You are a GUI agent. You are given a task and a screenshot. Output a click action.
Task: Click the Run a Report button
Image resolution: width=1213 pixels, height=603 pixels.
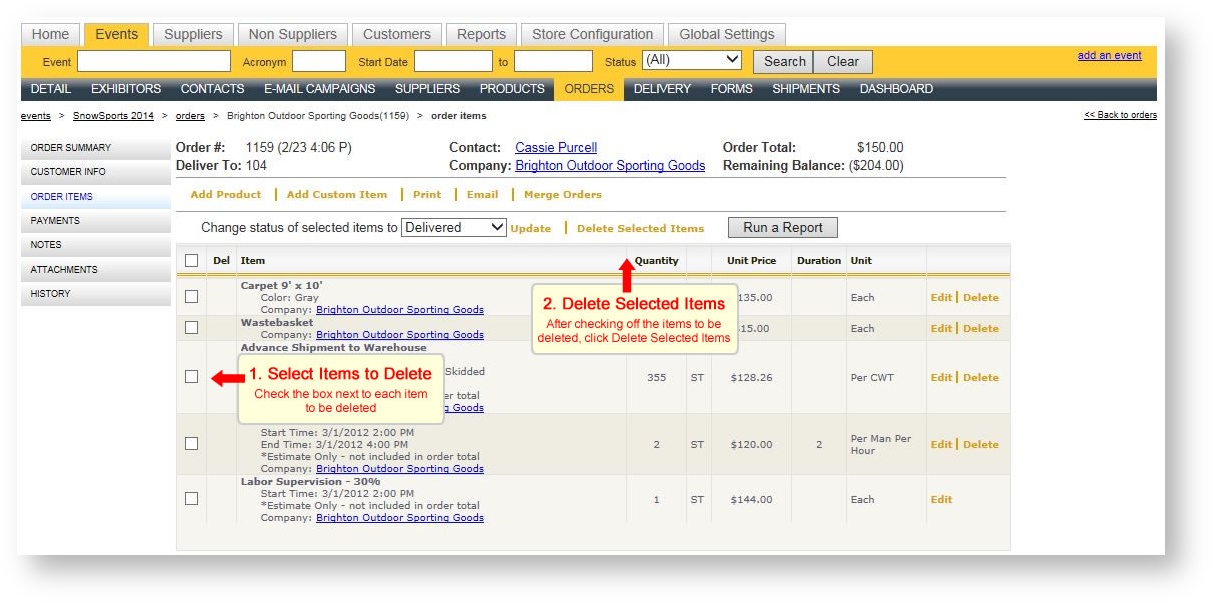point(782,227)
